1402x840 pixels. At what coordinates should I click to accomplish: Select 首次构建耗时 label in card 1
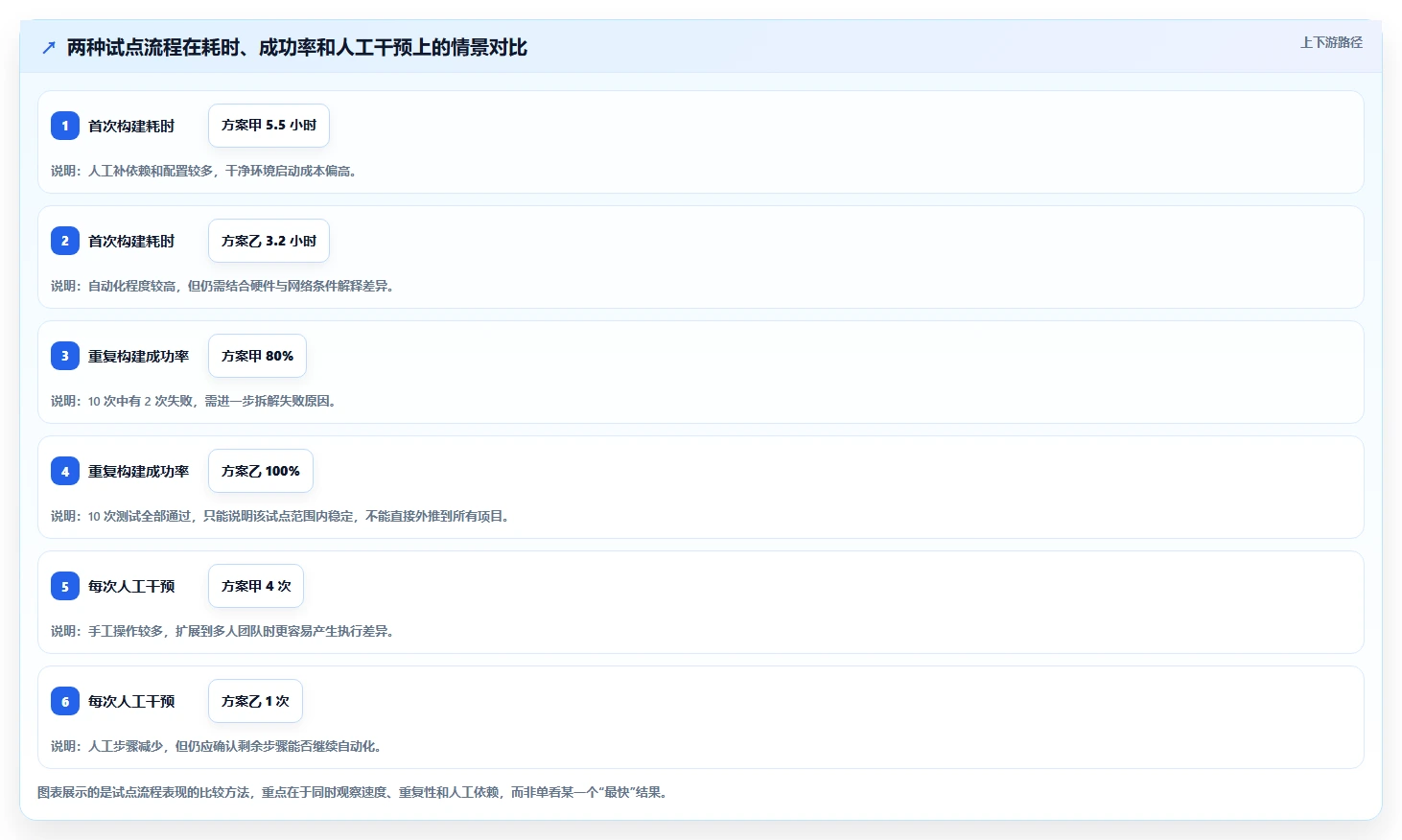coord(131,126)
